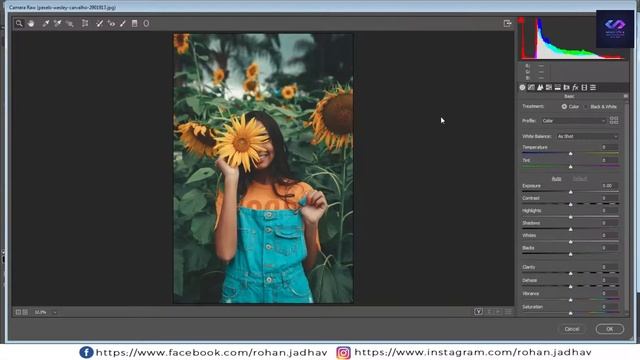This screenshot has width=640, height=360.
Task: Click the Cancel button
Action: (x=571, y=329)
